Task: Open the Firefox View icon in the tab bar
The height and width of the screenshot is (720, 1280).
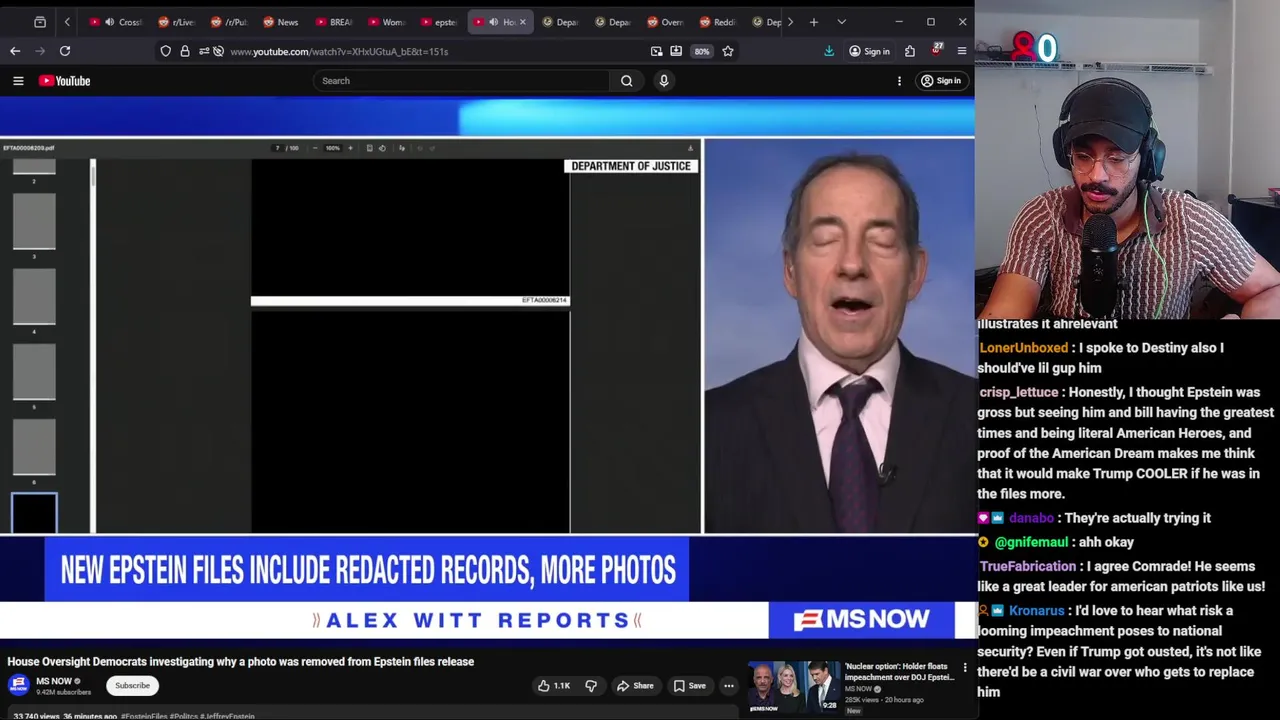Action: point(40,22)
